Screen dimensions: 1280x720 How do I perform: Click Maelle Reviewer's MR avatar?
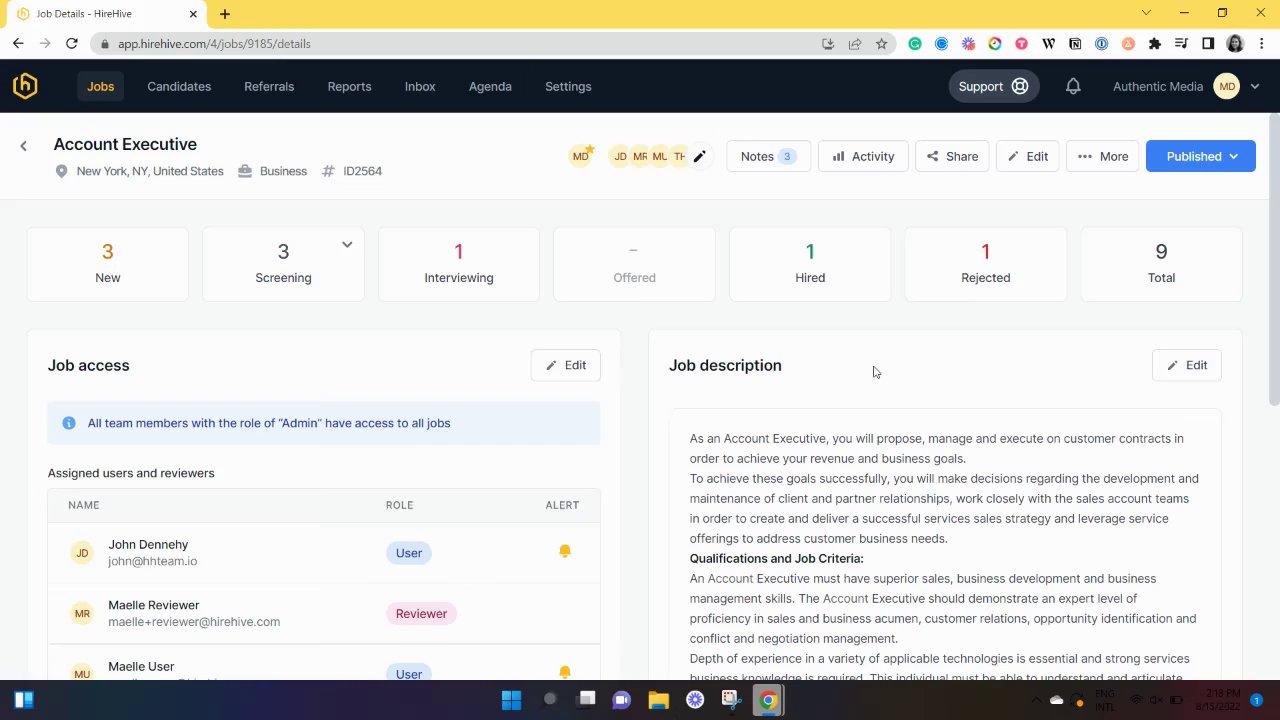(x=82, y=613)
